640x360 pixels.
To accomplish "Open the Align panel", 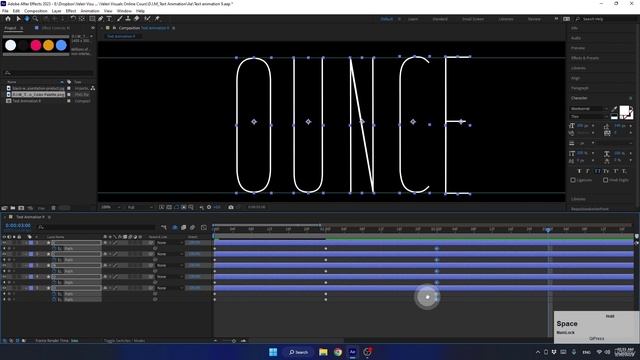I will tap(576, 78).
